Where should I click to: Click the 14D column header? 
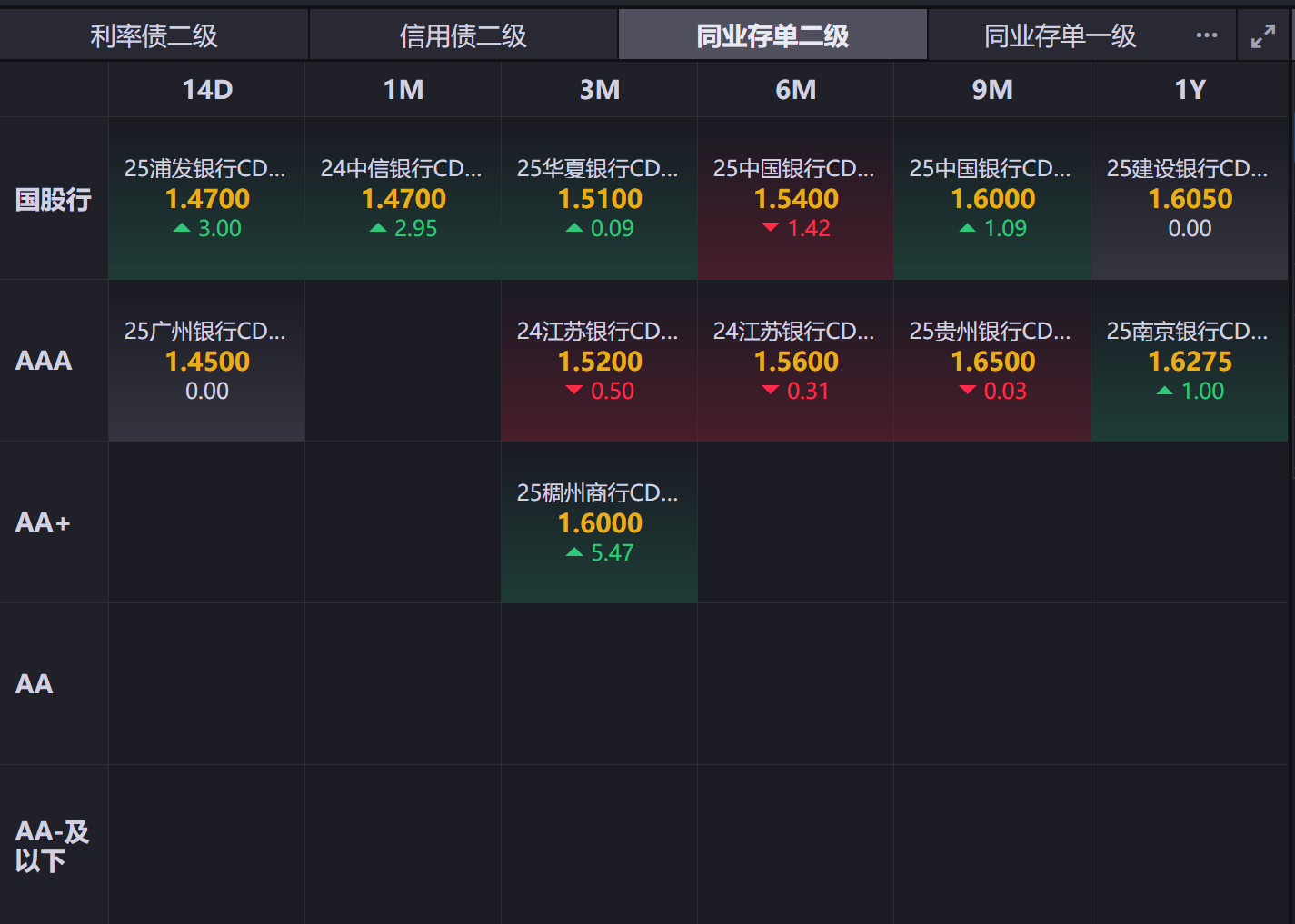point(207,89)
